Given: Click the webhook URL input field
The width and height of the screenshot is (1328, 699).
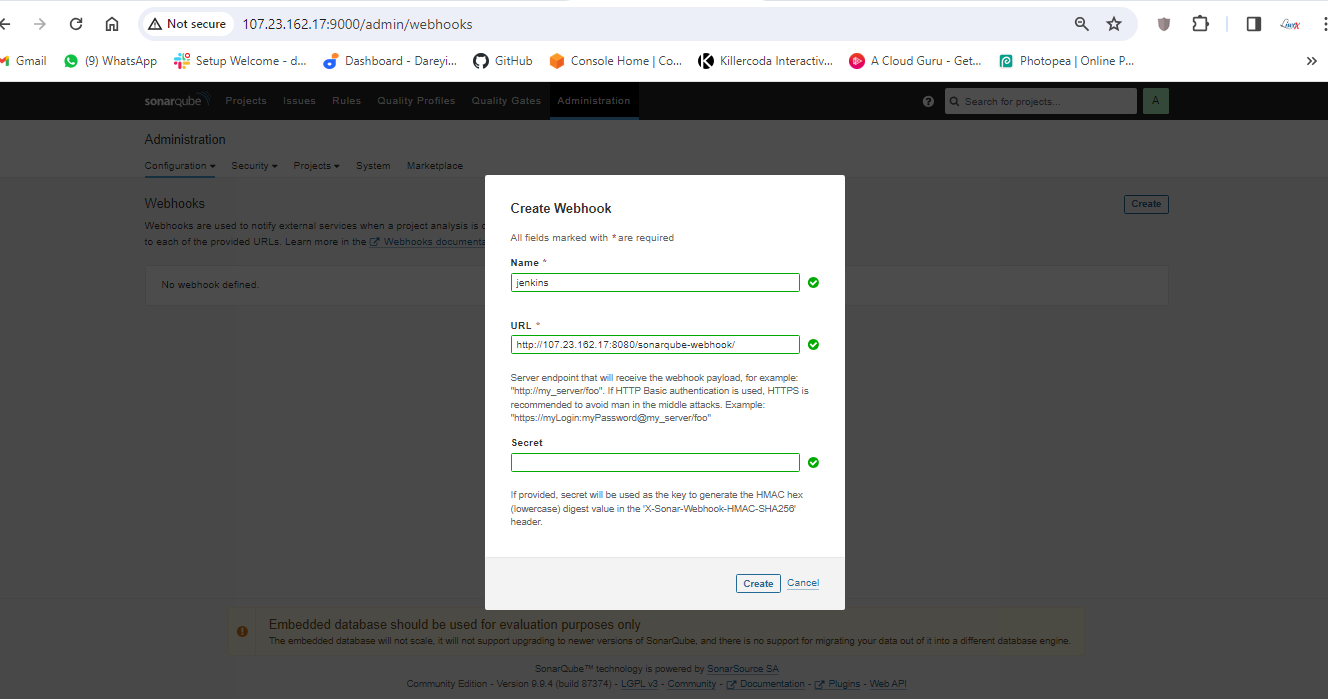Looking at the screenshot, I should click(655, 345).
